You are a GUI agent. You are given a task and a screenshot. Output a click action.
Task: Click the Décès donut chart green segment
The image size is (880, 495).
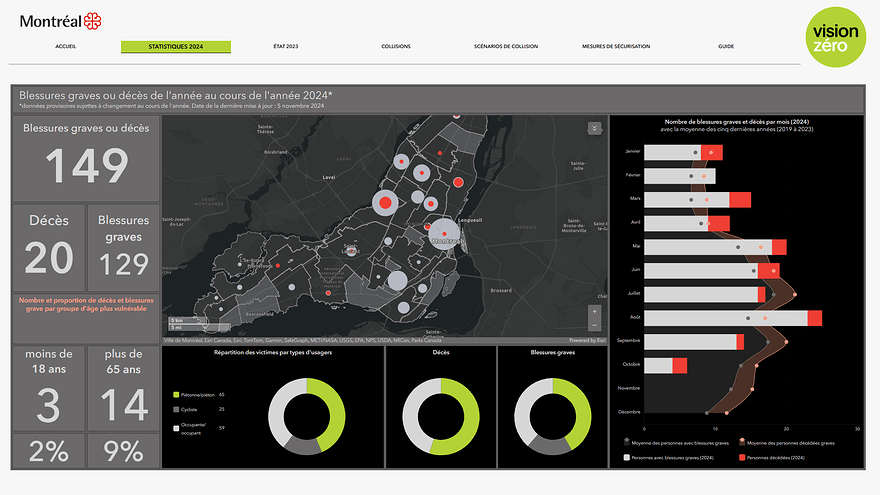[x=470, y=418]
